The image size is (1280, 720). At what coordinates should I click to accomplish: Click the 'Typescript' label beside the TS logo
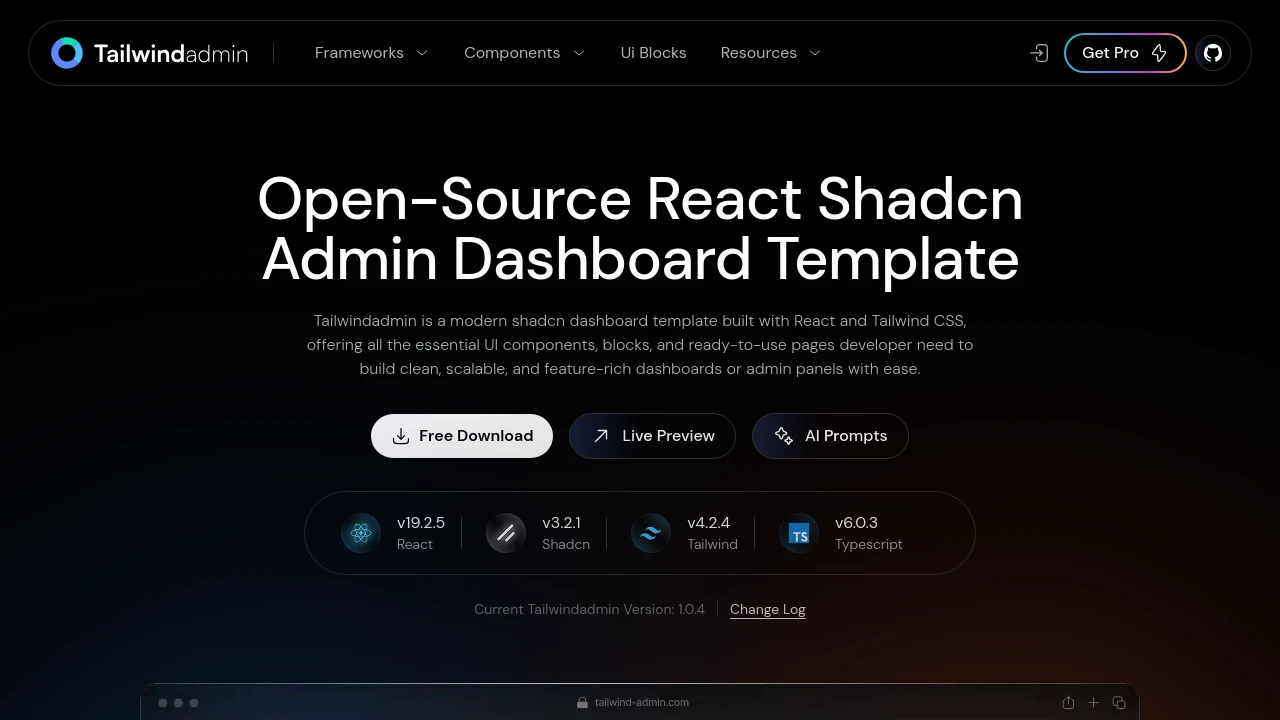[x=869, y=545]
